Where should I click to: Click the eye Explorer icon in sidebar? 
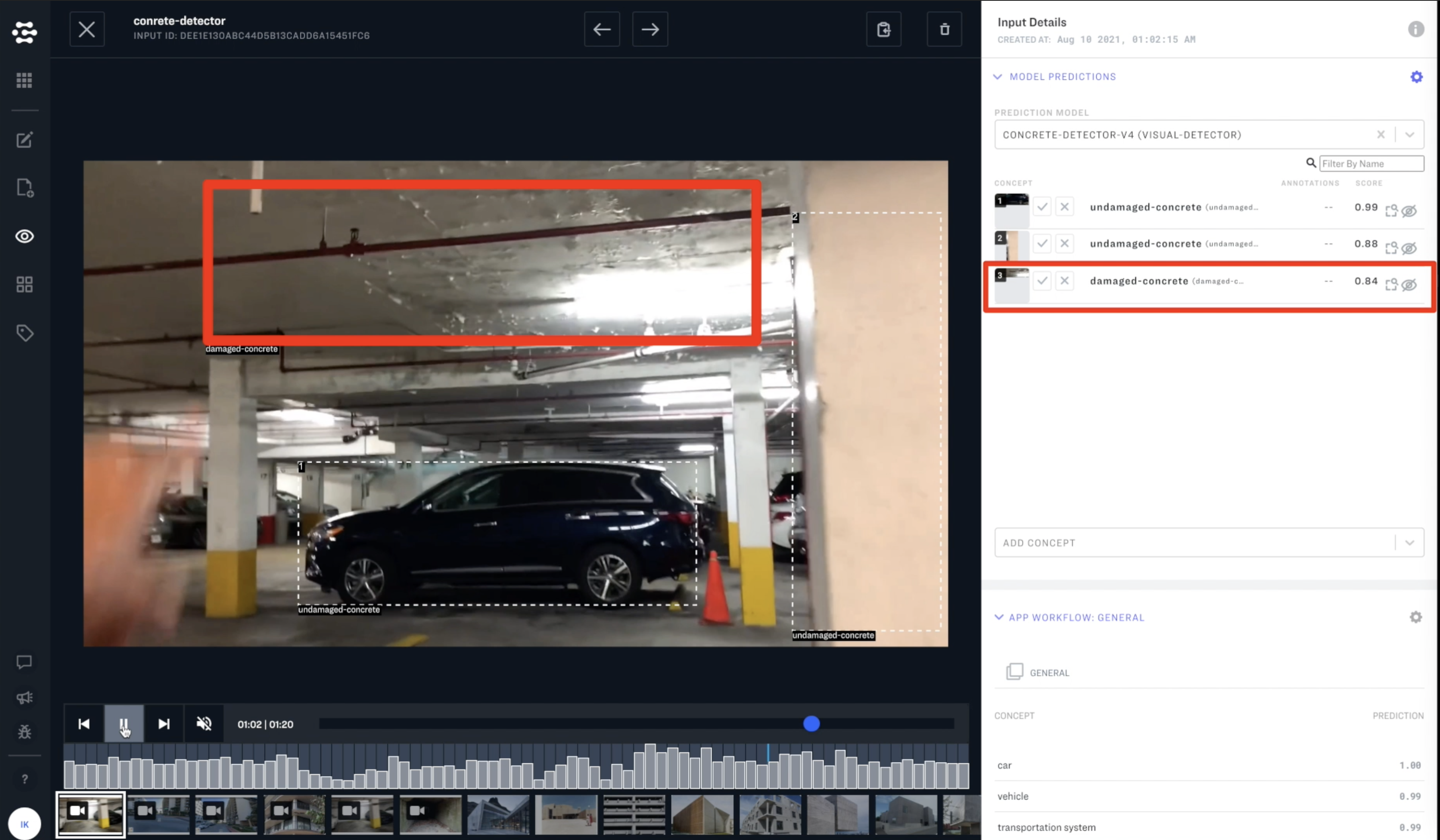pyautogui.click(x=24, y=237)
